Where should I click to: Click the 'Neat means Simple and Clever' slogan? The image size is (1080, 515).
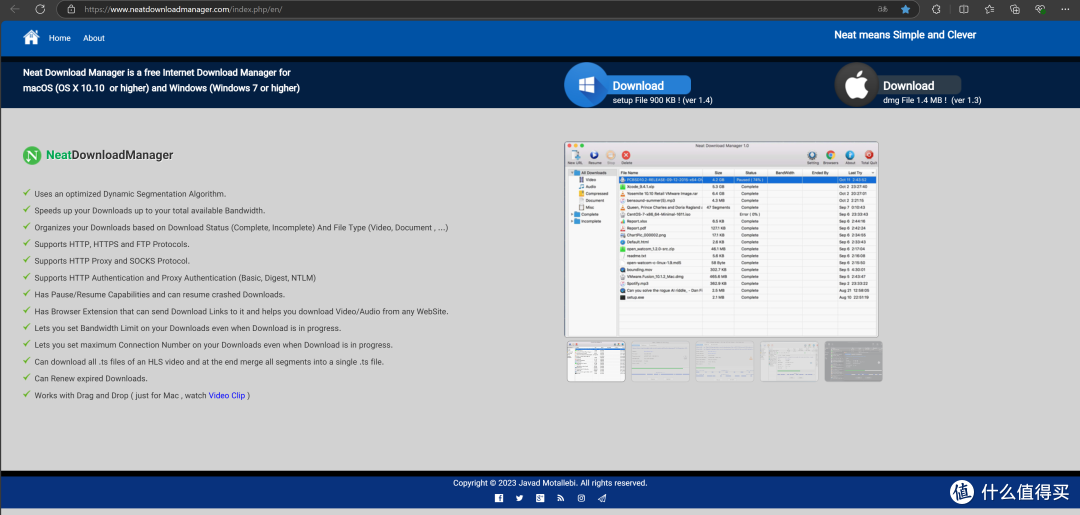click(x=905, y=35)
